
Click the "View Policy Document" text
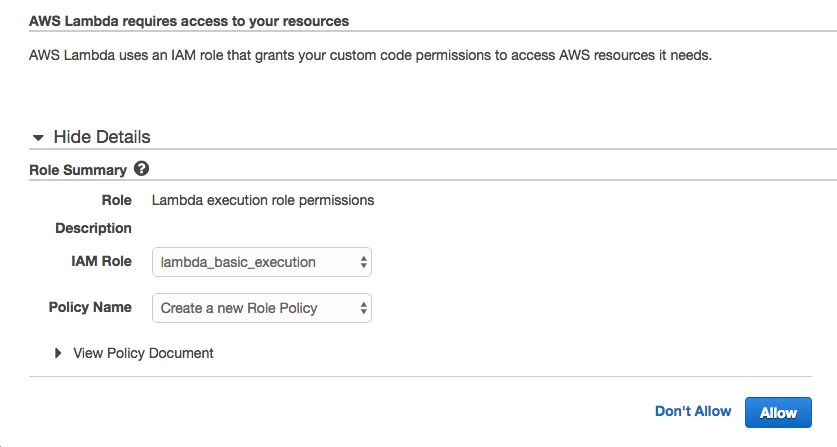click(143, 353)
